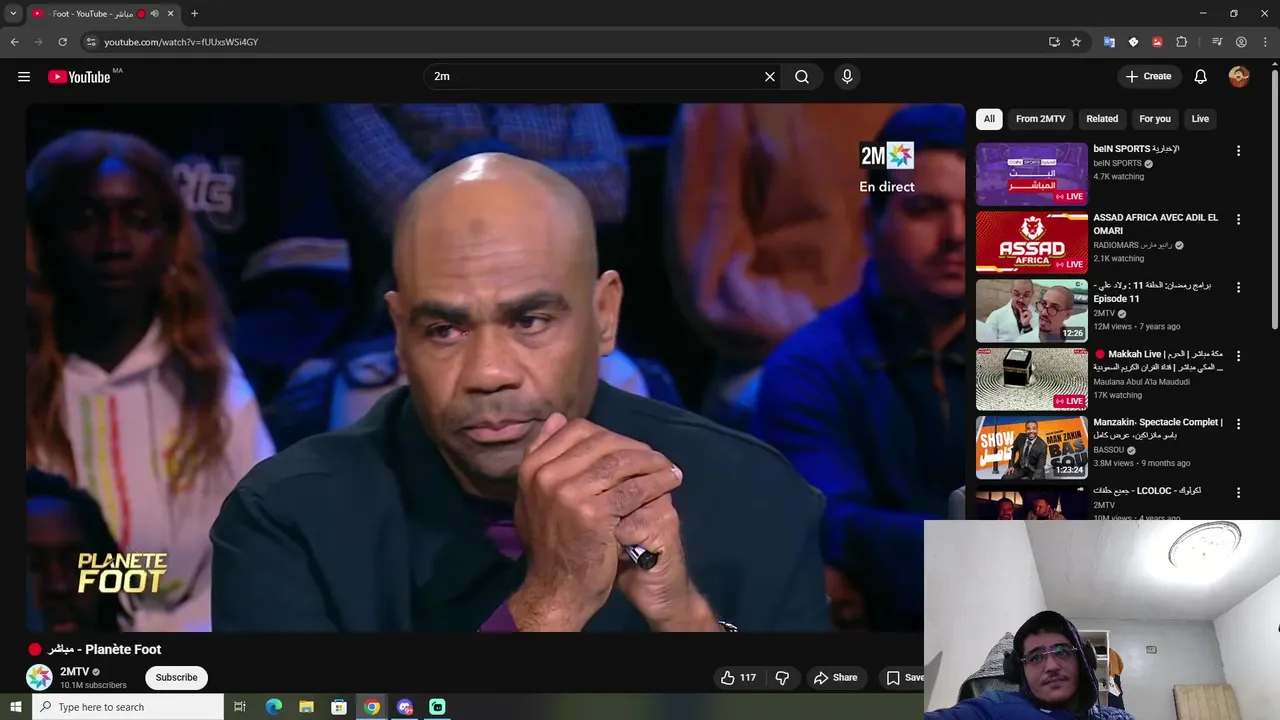This screenshot has height=720, width=1280.
Task: Open the Google Translate extension icon
Action: coord(1109,42)
